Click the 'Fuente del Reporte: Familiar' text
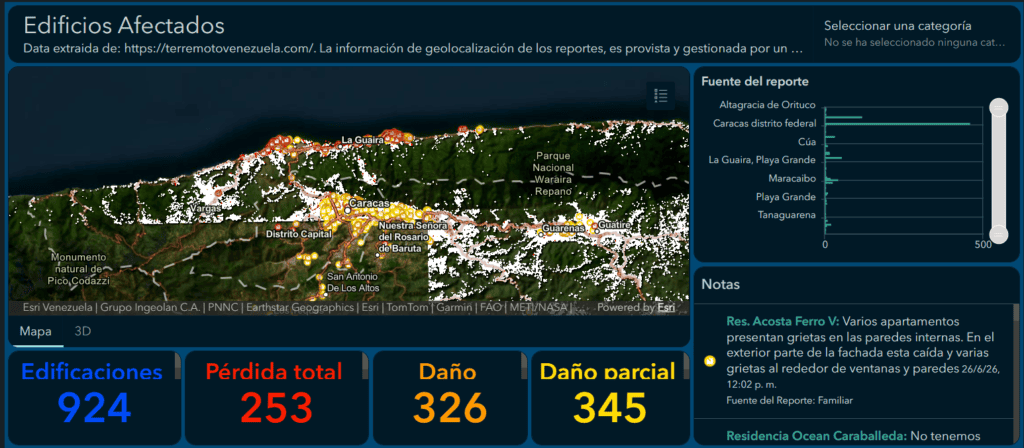The height and width of the screenshot is (448, 1024). coord(789,400)
